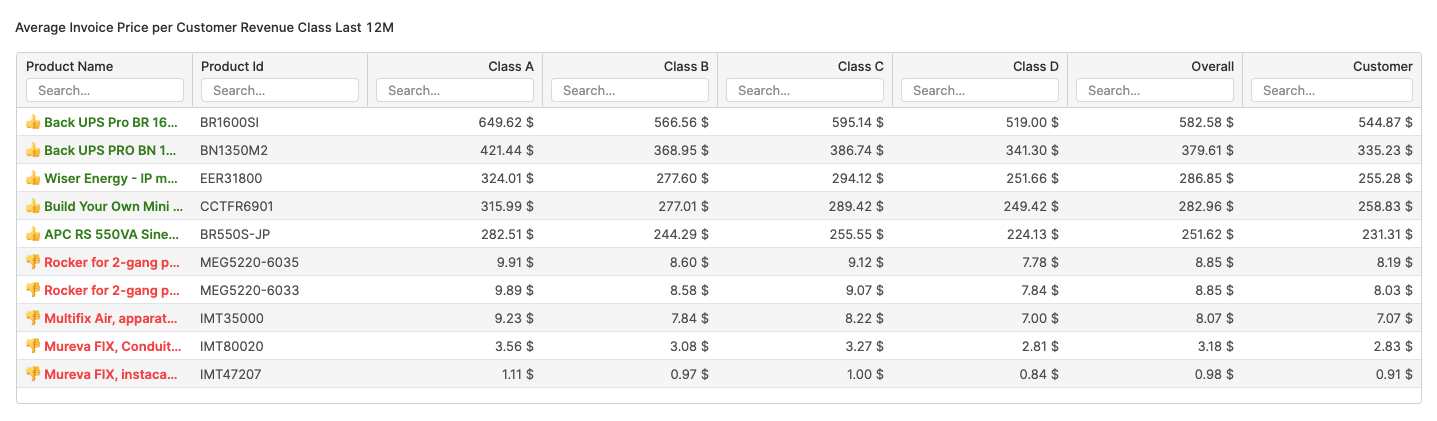Screen dimensions: 1437x421
Task: Select Product Id cell IMT47207
Action: tap(232, 374)
